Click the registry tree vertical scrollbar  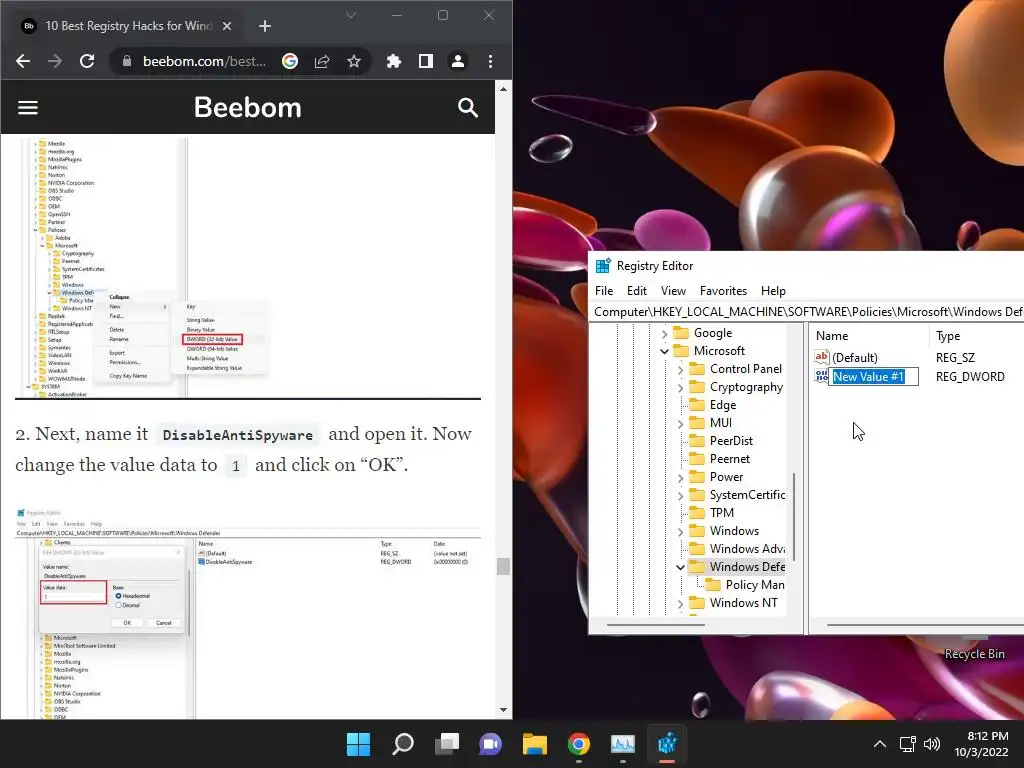coord(794,517)
